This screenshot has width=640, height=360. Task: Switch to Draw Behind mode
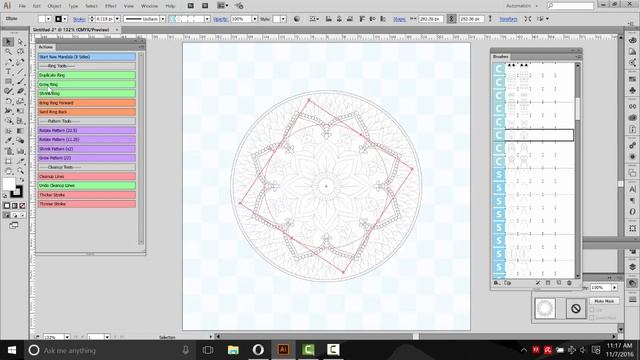[x=14, y=215]
